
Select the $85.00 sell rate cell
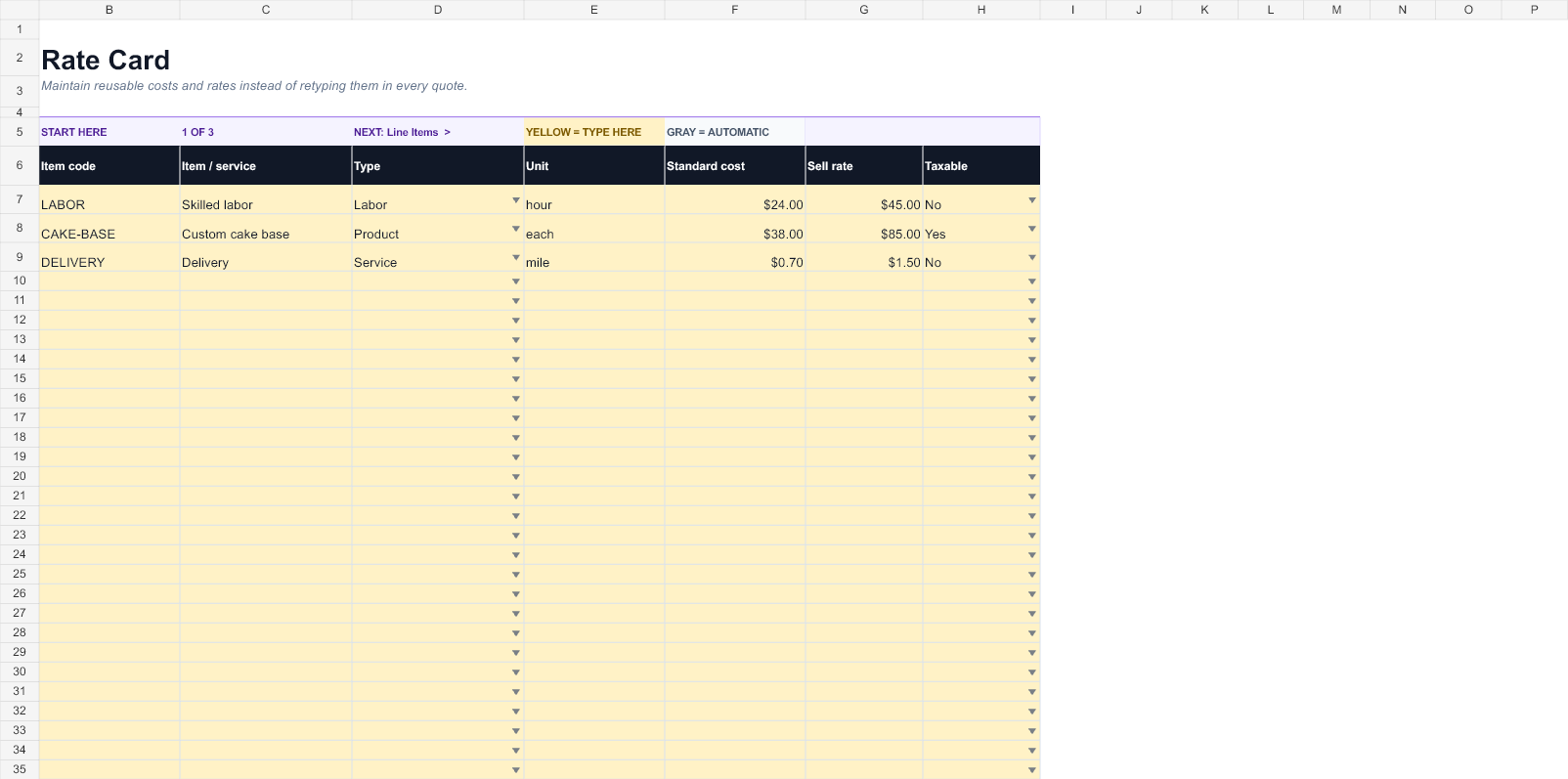(864, 229)
